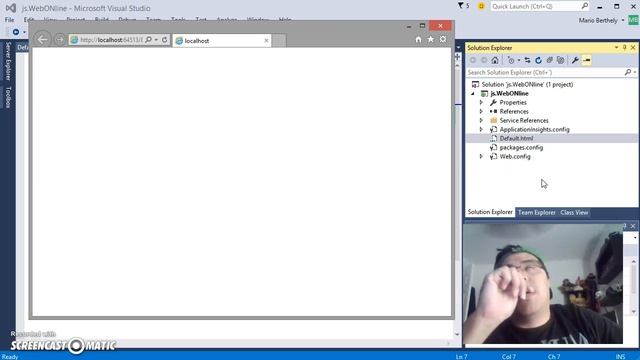Switch to the Solution Explorer bottom tab

coord(490,212)
